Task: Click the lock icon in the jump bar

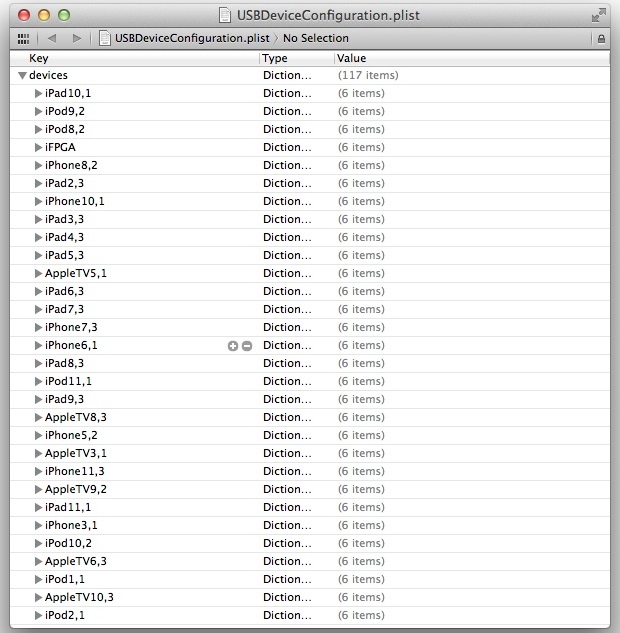Action: pos(601,39)
